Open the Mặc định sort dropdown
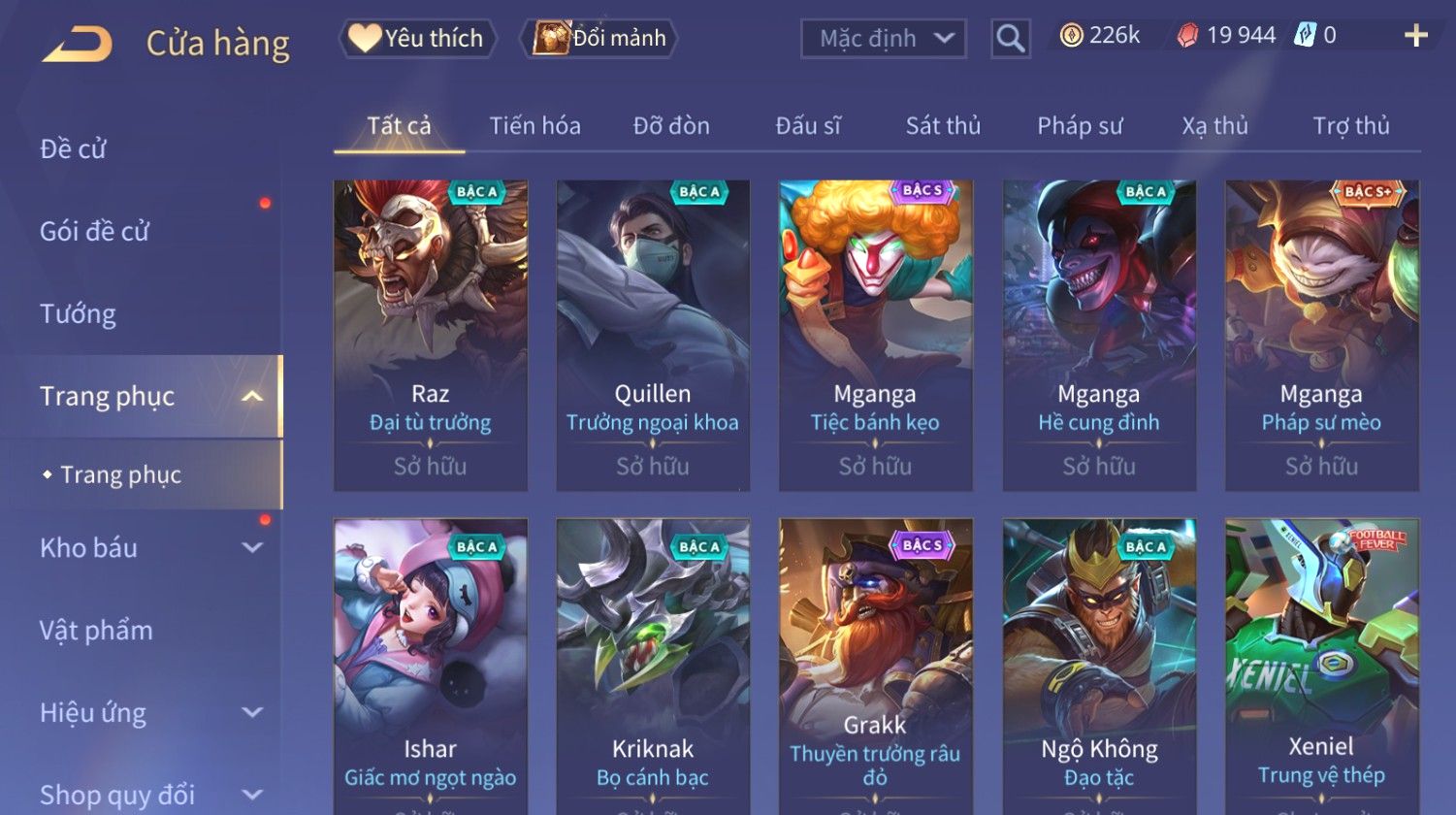Screen dimensions: 1456x815 click(x=884, y=39)
